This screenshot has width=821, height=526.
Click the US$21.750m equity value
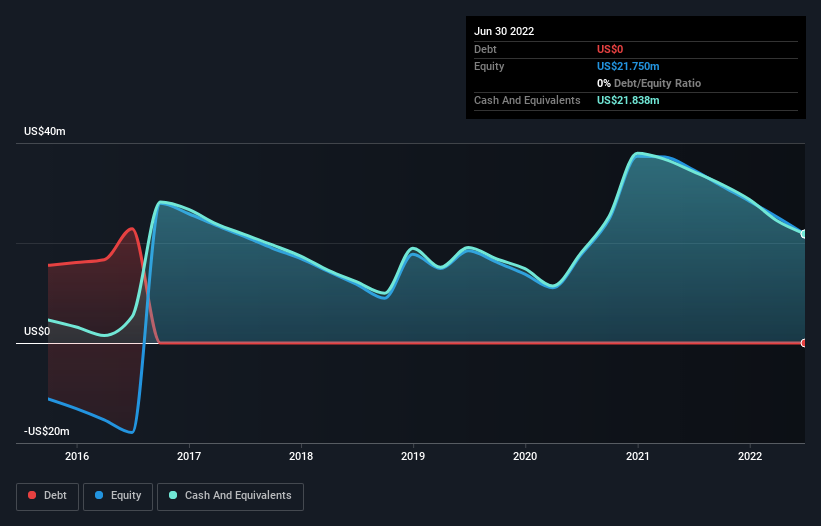(628, 66)
